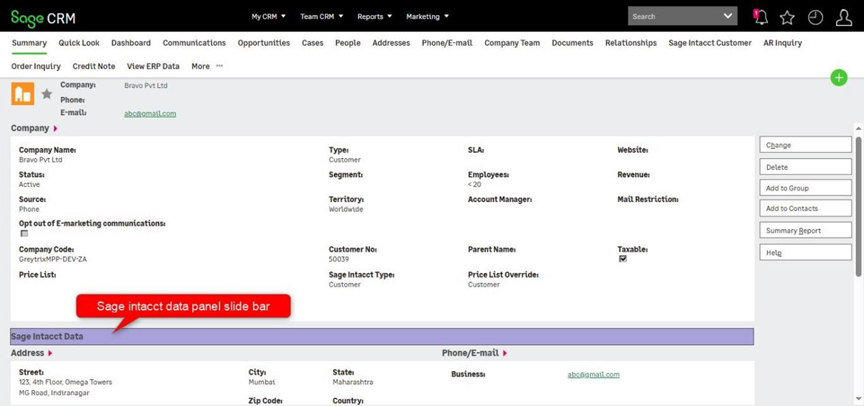This screenshot has width=864, height=406.
Task: Expand the Team CRM dropdown
Action: [x=321, y=17]
